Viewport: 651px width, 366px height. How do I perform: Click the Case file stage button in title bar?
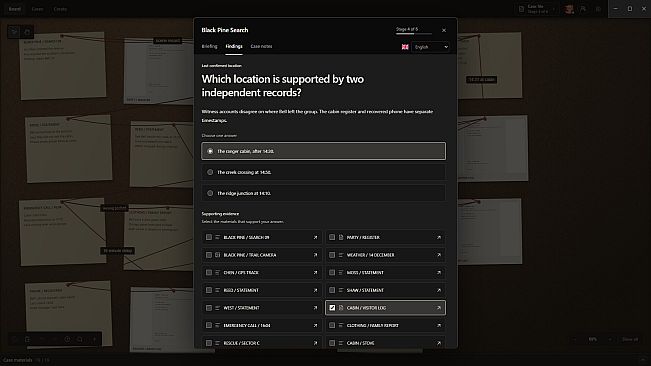coord(537,9)
